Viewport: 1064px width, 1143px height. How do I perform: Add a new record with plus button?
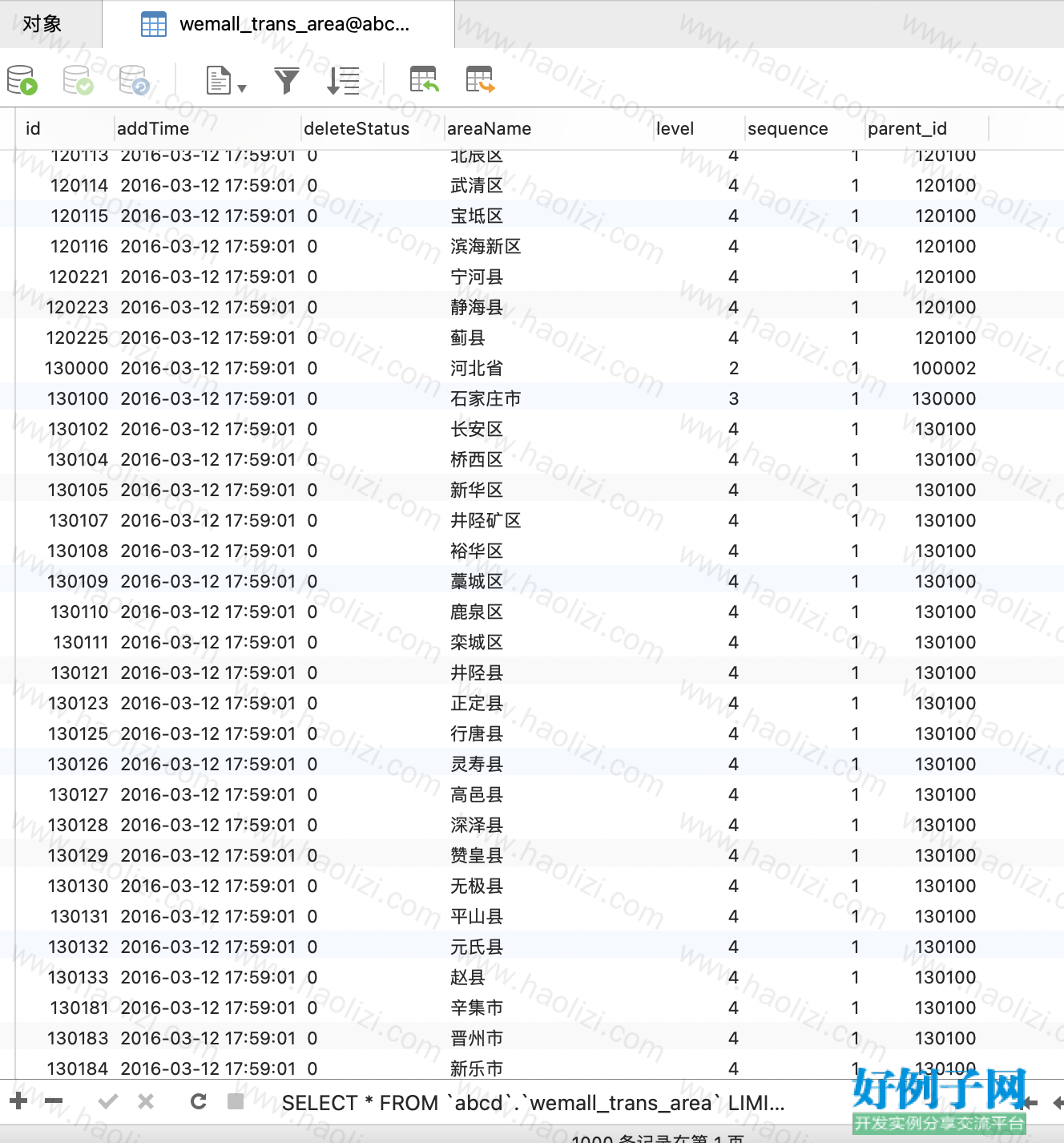(x=19, y=1101)
